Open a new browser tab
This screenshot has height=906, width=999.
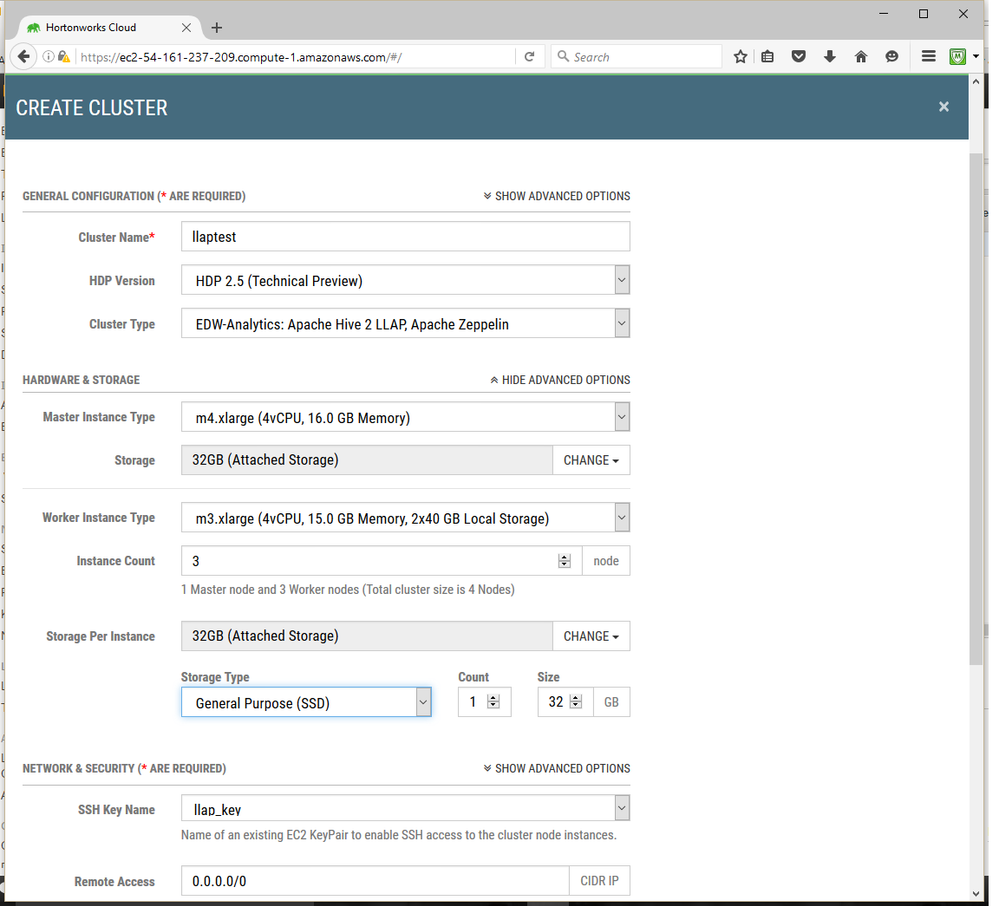(217, 27)
